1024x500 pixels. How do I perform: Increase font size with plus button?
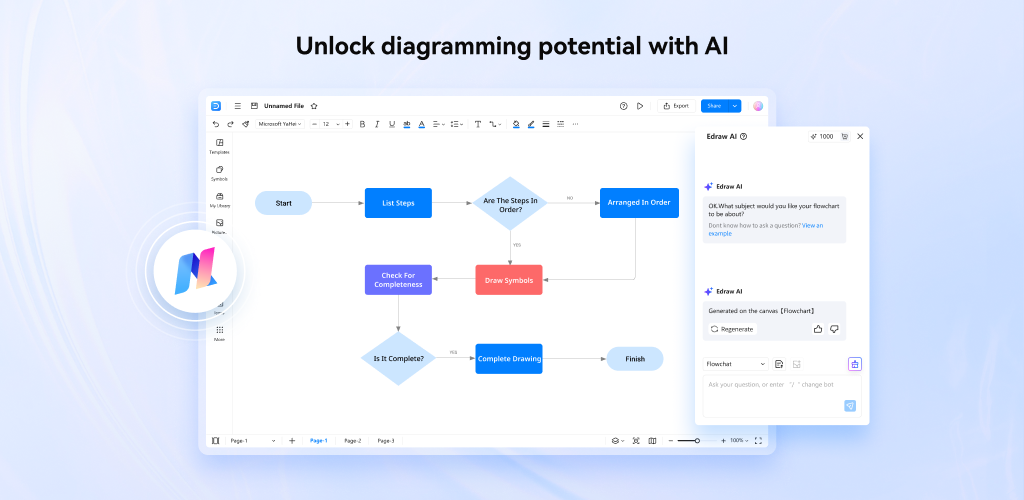click(x=347, y=124)
